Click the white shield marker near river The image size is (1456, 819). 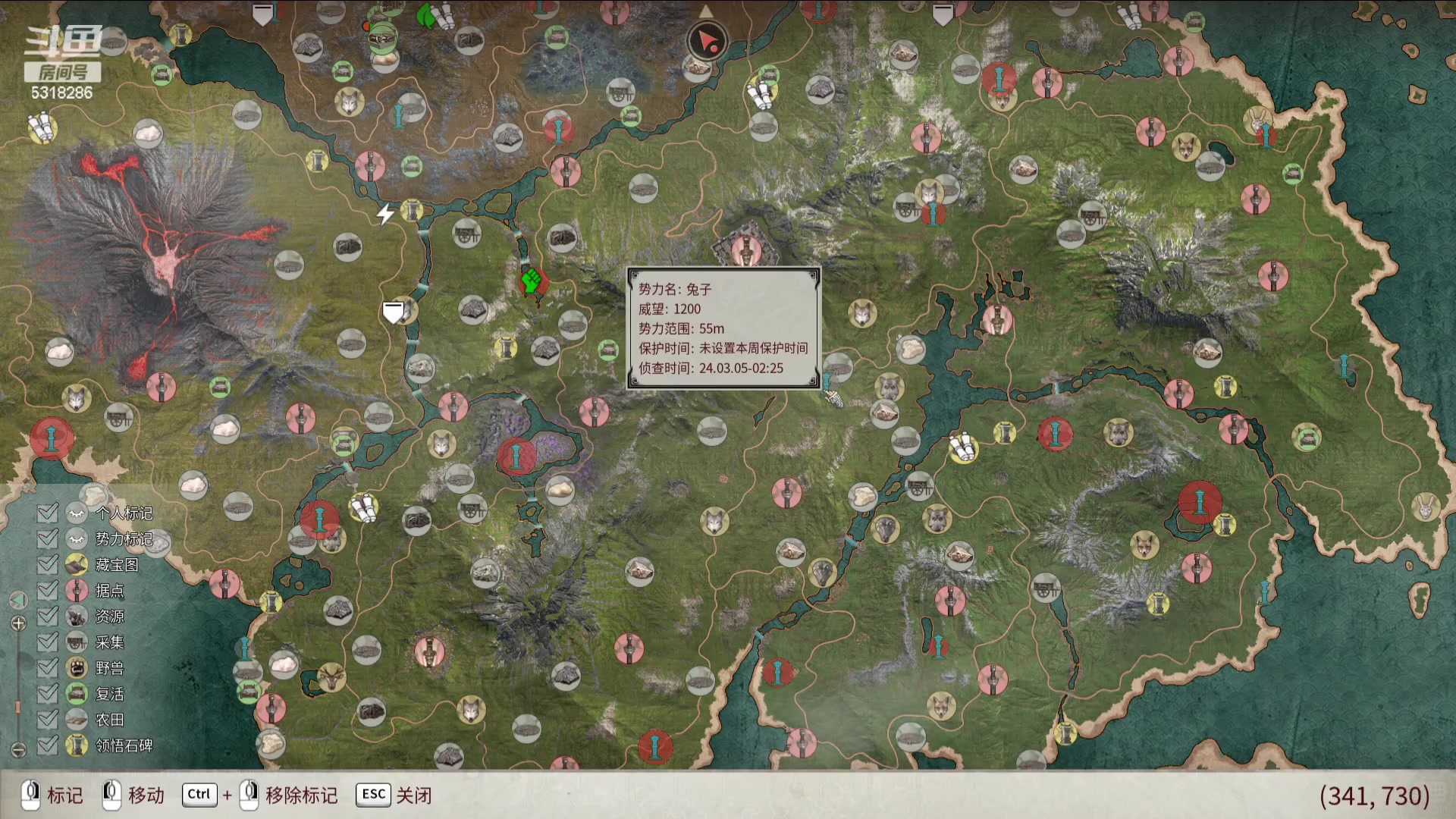click(x=394, y=312)
